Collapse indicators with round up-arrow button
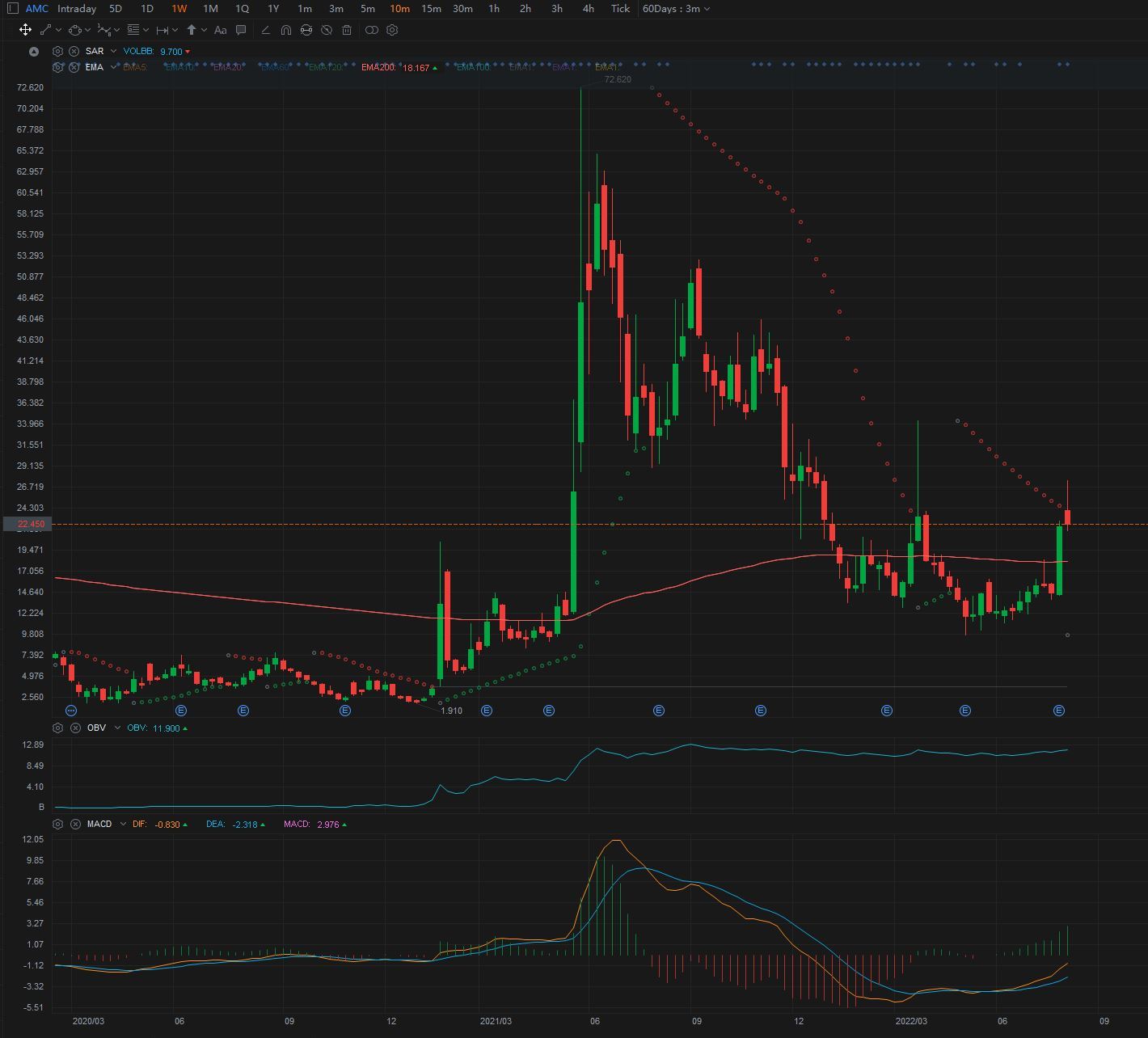1148x1038 pixels. 33,51
